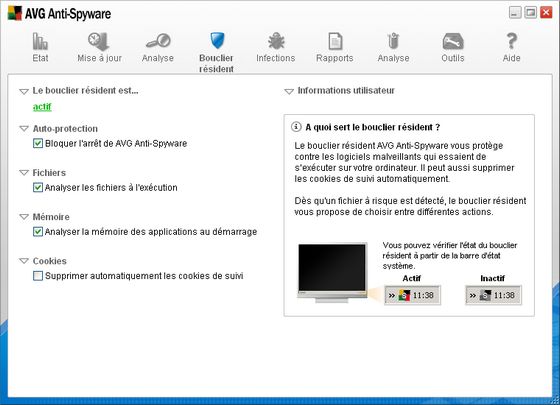Image resolution: width=560 pixels, height=405 pixels.
Task: Collapse the Cookies section triangle
Action: click(x=24, y=261)
